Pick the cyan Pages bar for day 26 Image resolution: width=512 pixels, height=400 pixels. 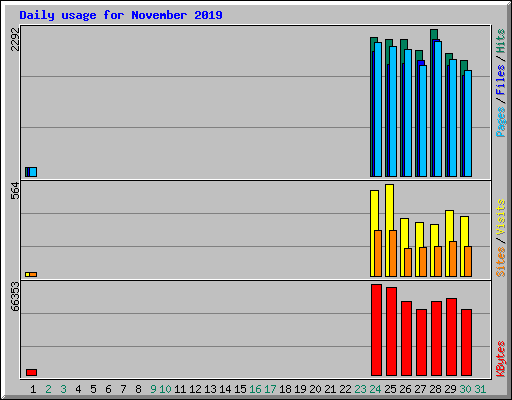pos(408,113)
